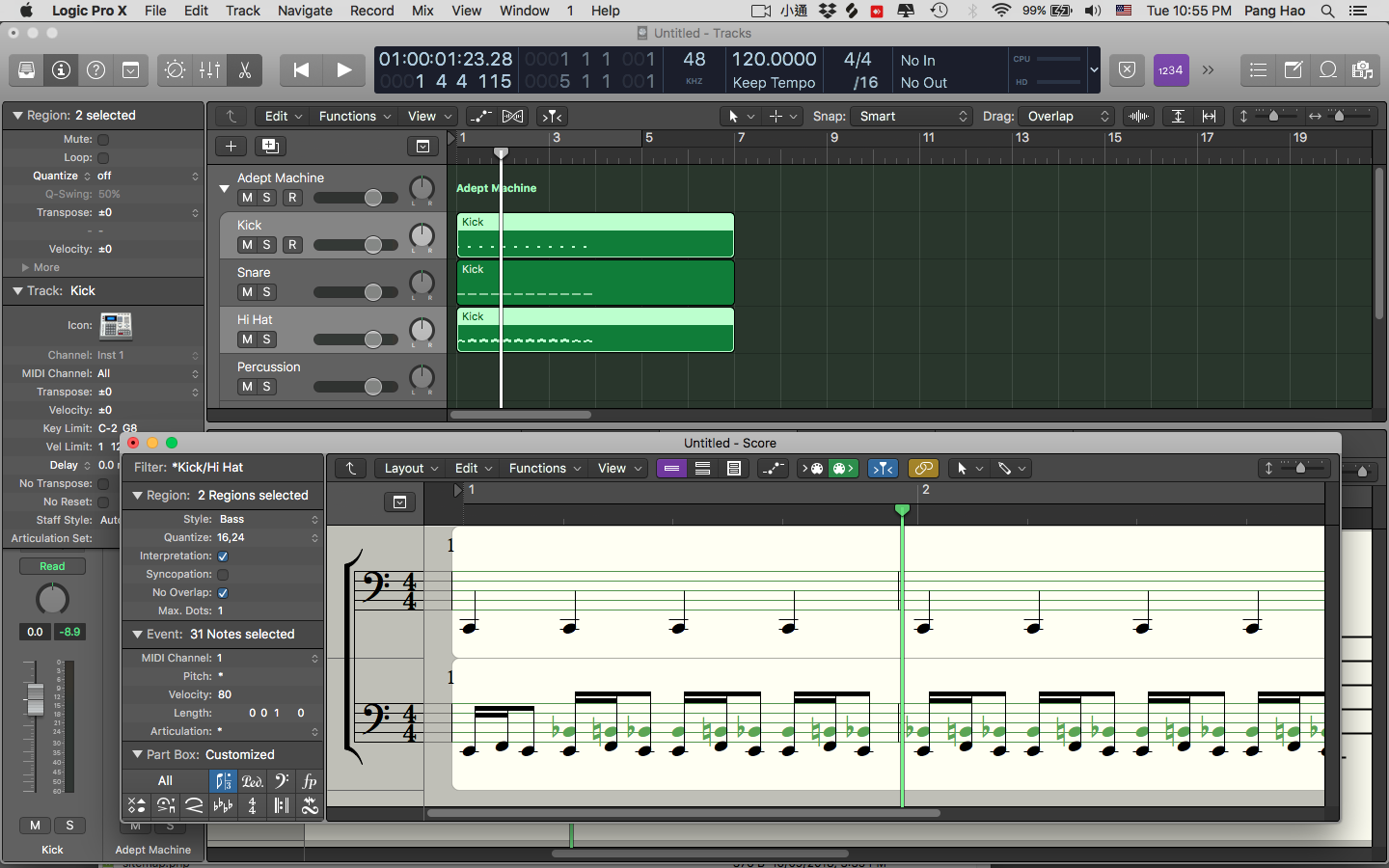This screenshot has width=1389, height=868.
Task: Open the Snap Smart dropdown
Action: 912,117
